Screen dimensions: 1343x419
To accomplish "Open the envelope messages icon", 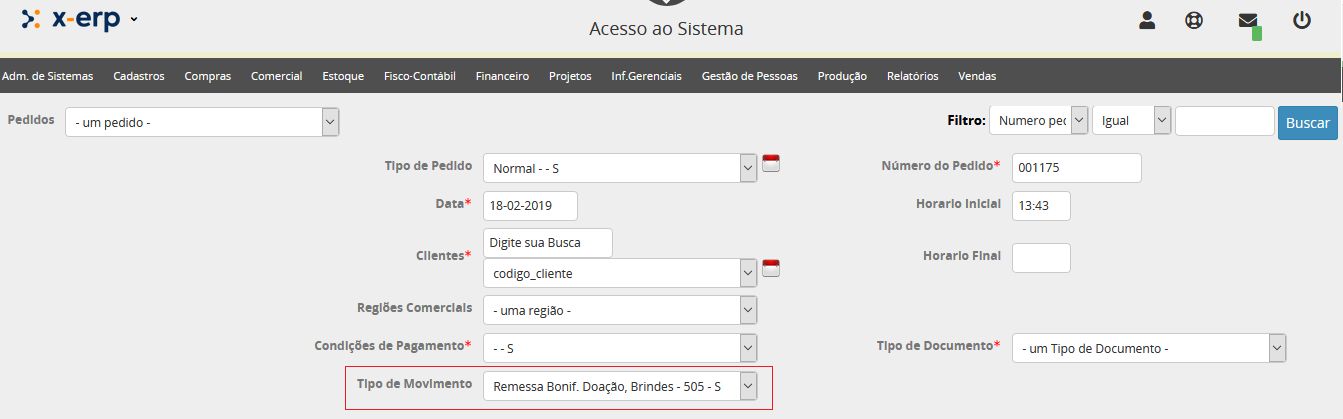I will tap(1248, 20).
